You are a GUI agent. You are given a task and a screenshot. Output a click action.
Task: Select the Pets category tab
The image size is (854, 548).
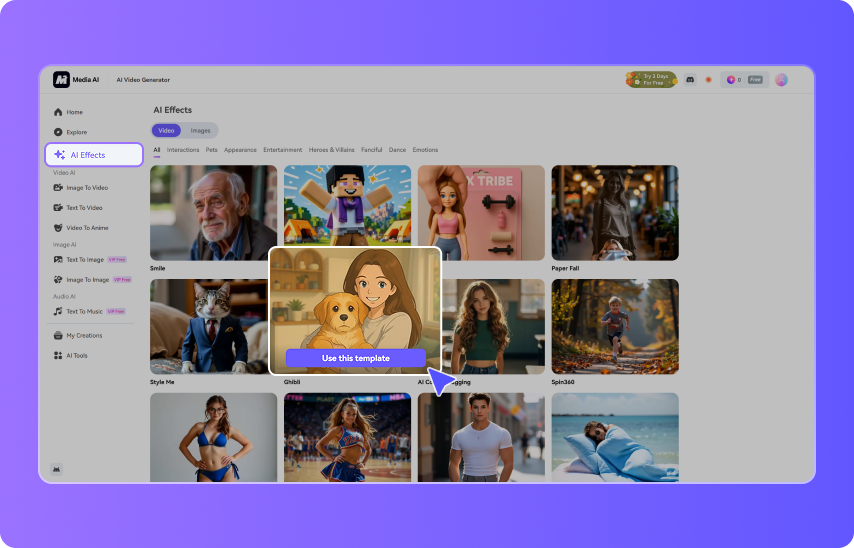point(211,150)
